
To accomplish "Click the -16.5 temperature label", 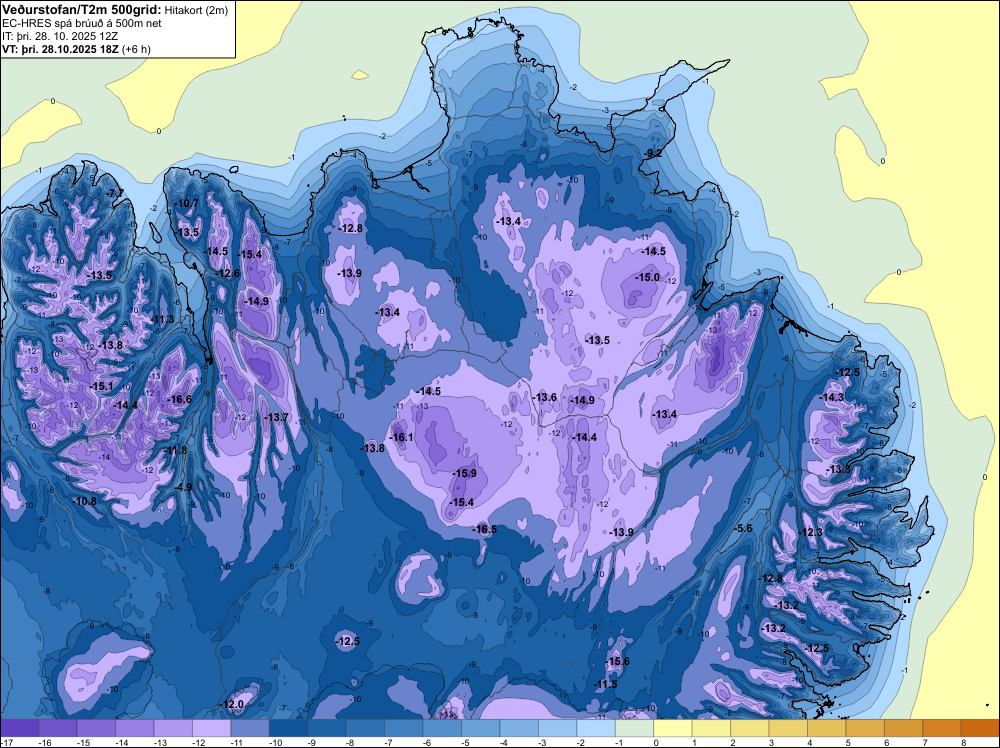I will [x=484, y=529].
